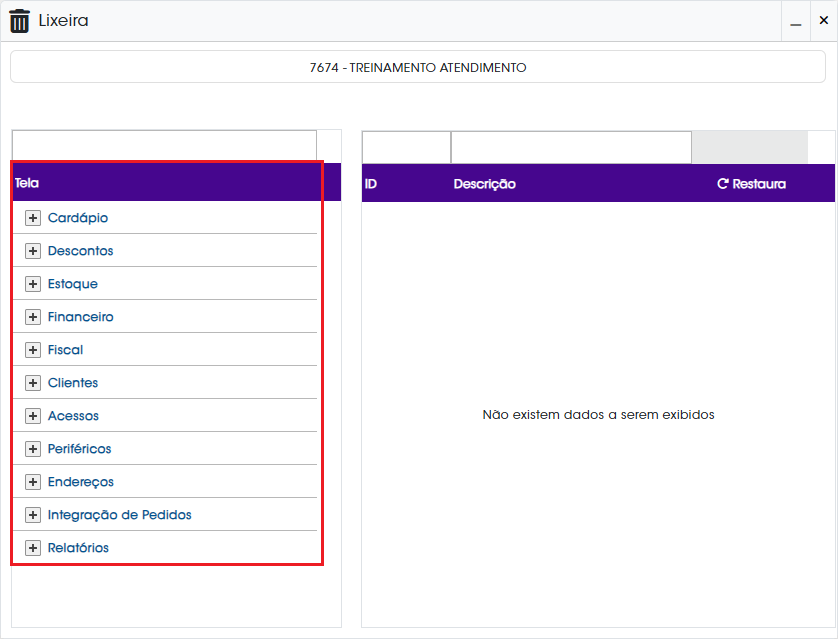Expand the Cardápio tree node
The image size is (838, 639).
[x=33, y=218]
